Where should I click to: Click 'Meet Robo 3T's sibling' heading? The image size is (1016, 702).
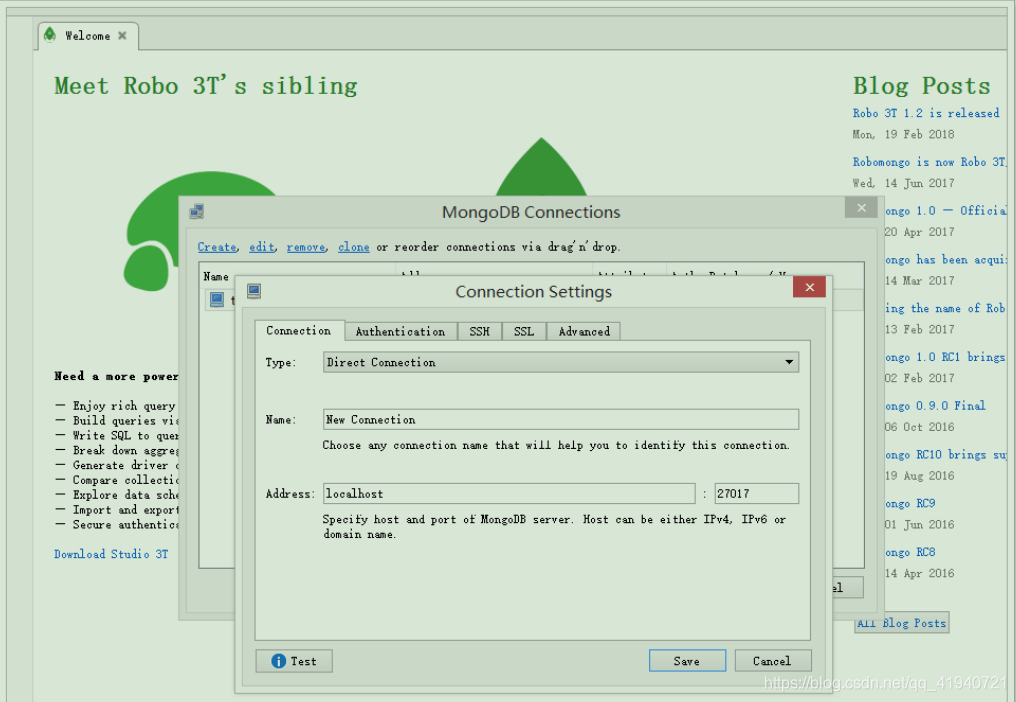206,86
